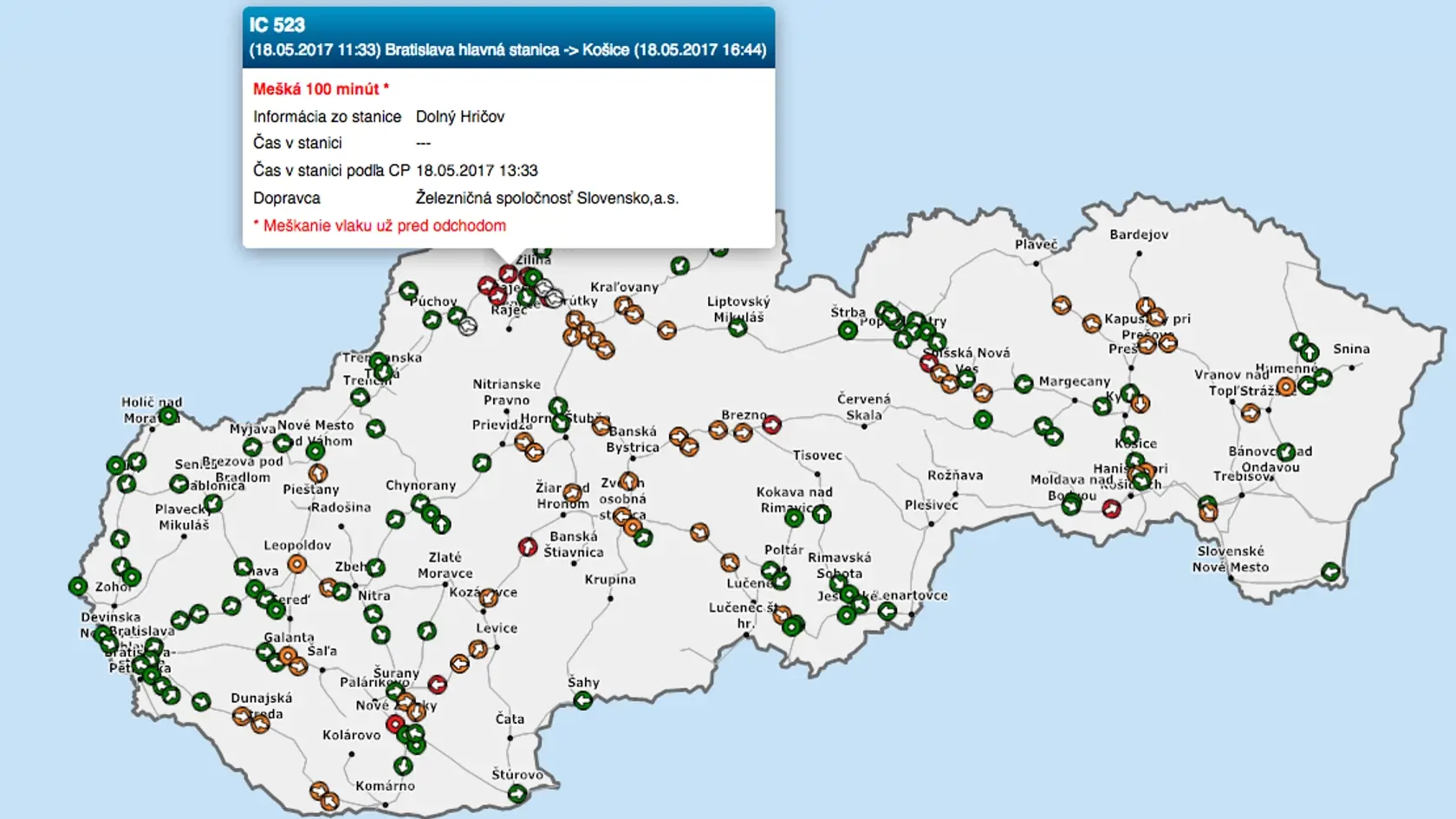The width and height of the screenshot is (1456, 819).
Task: Click the green train marker at Štúrovo
Action: (517, 793)
